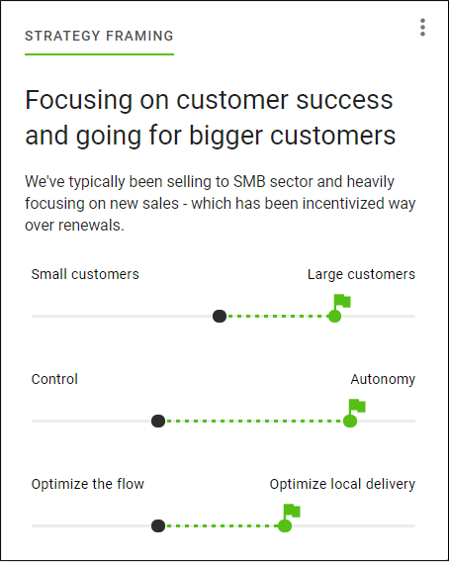Open the Strategy Framing tab heading

point(99,36)
